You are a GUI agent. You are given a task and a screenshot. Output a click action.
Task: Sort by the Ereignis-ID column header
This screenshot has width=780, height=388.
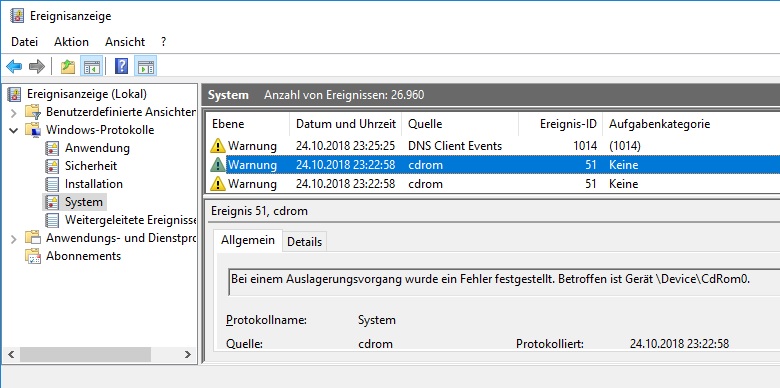coord(561,124)
